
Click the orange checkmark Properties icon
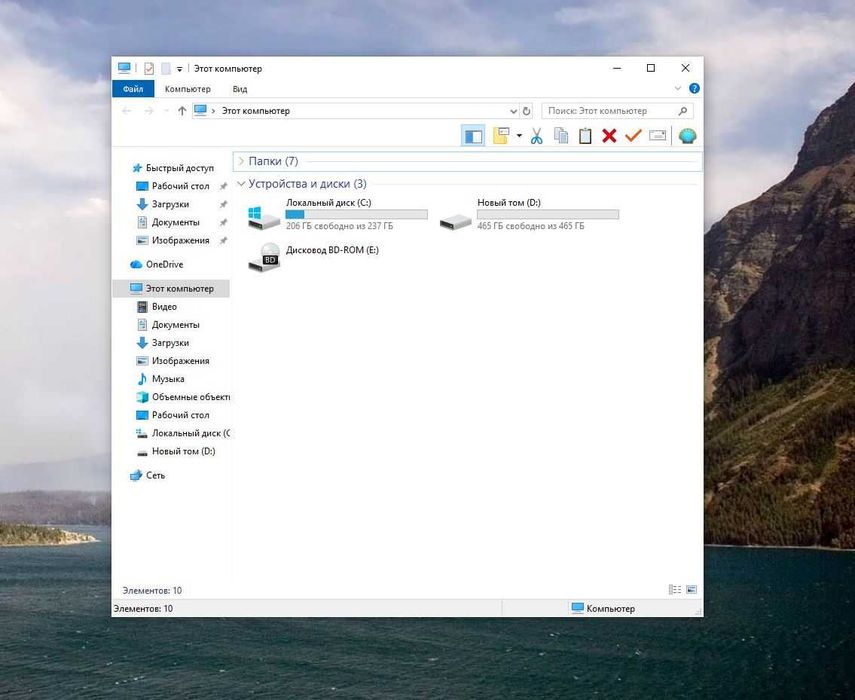pyautogui.click(x=633, y=136)
